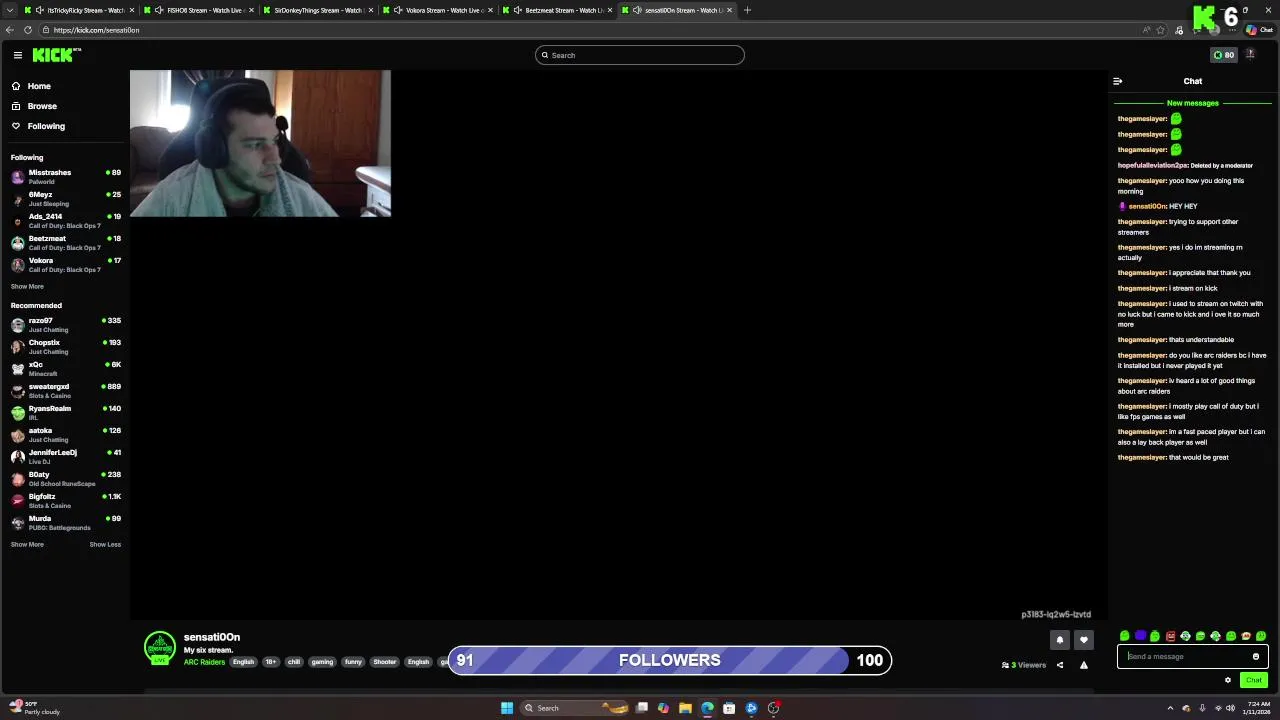Click the browser back arrow
This screenshot has height=720, width=1280.
[x=10, y=30]
